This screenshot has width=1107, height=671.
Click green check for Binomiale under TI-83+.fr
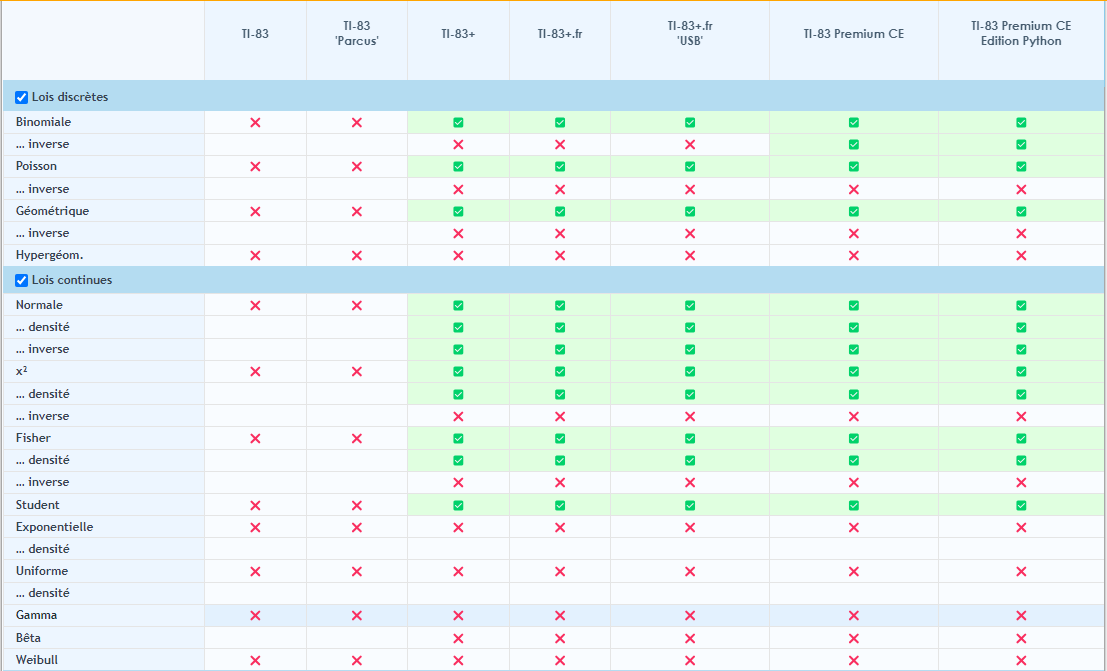(560, 123)
